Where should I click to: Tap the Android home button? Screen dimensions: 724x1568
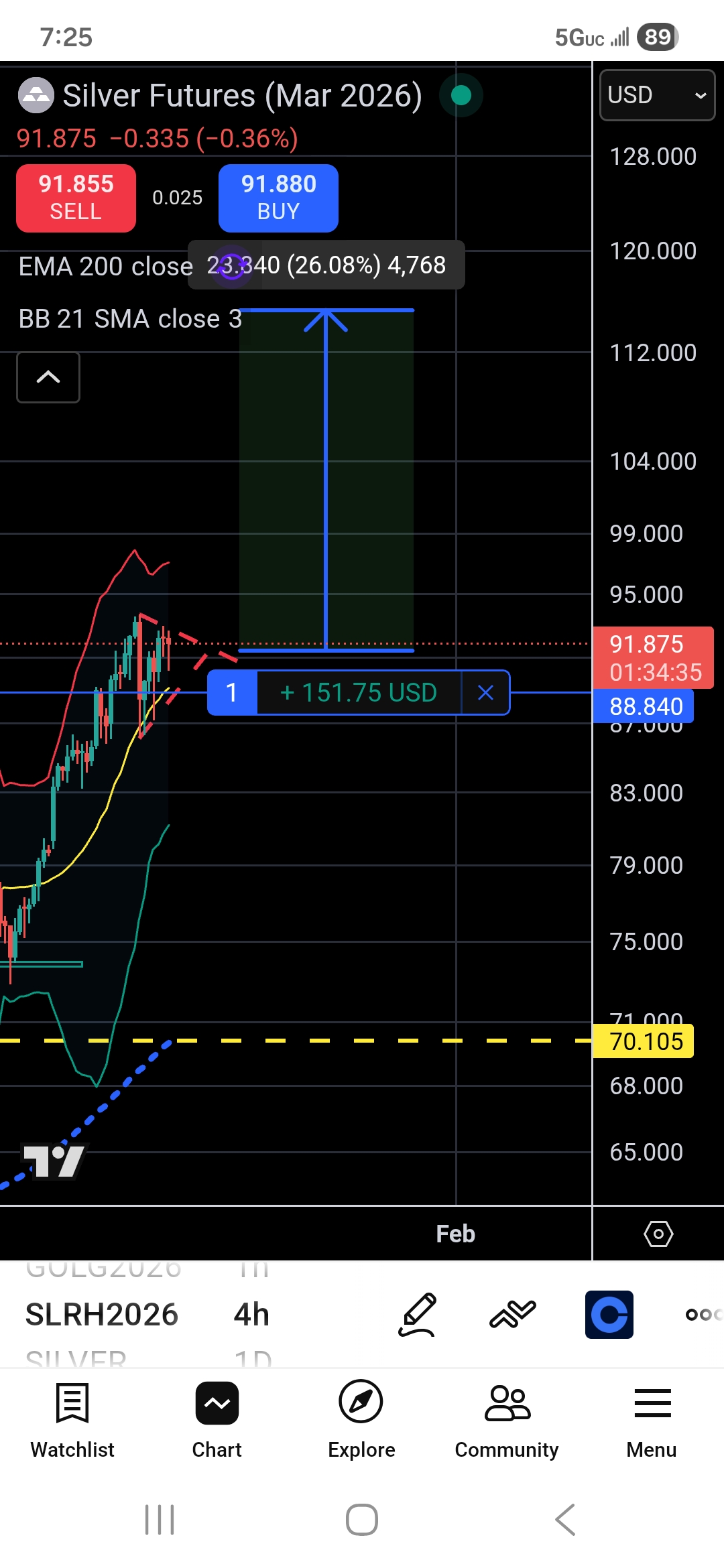pos(362,1519)
